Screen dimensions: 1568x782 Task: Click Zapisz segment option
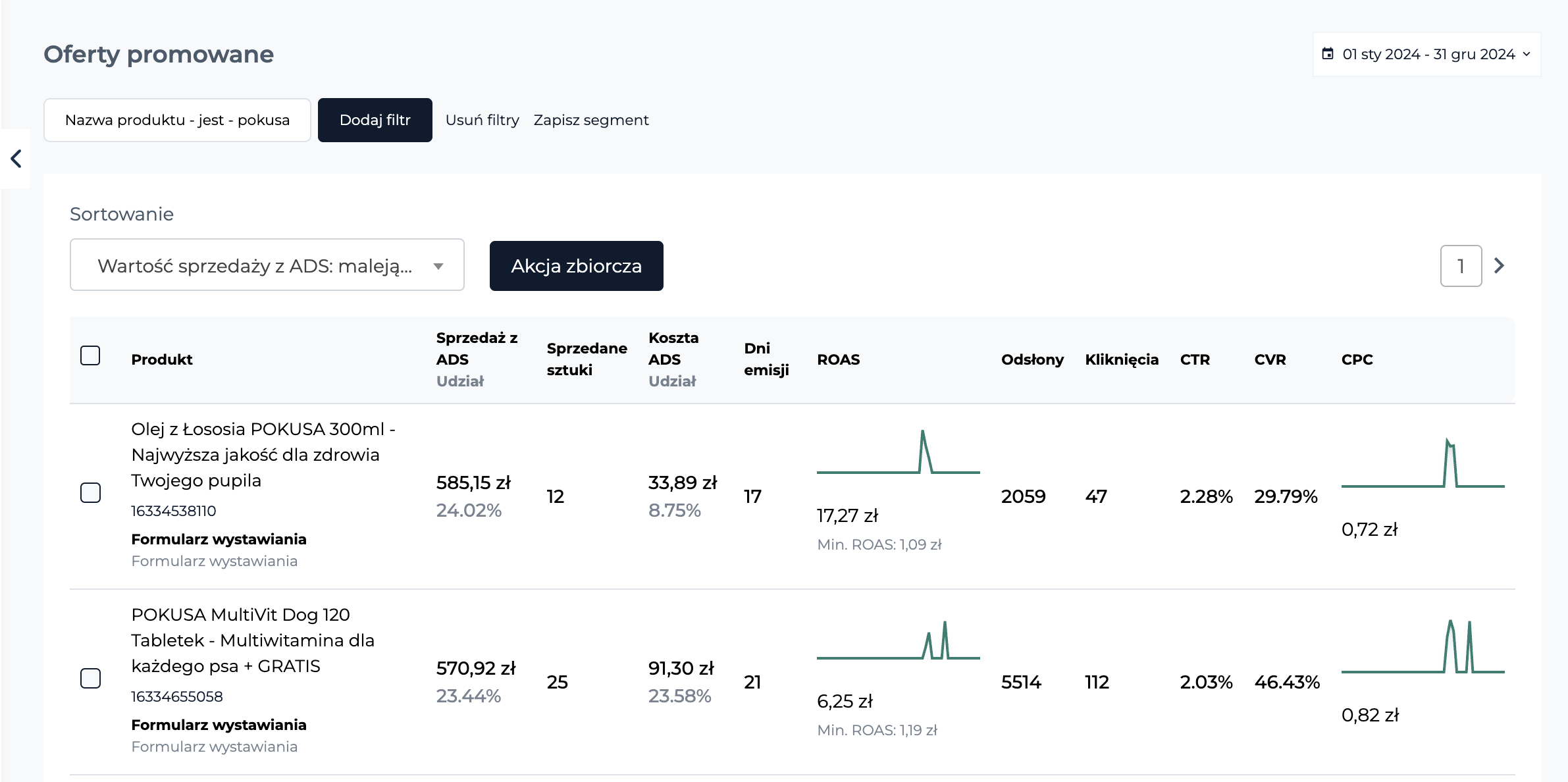591,120
